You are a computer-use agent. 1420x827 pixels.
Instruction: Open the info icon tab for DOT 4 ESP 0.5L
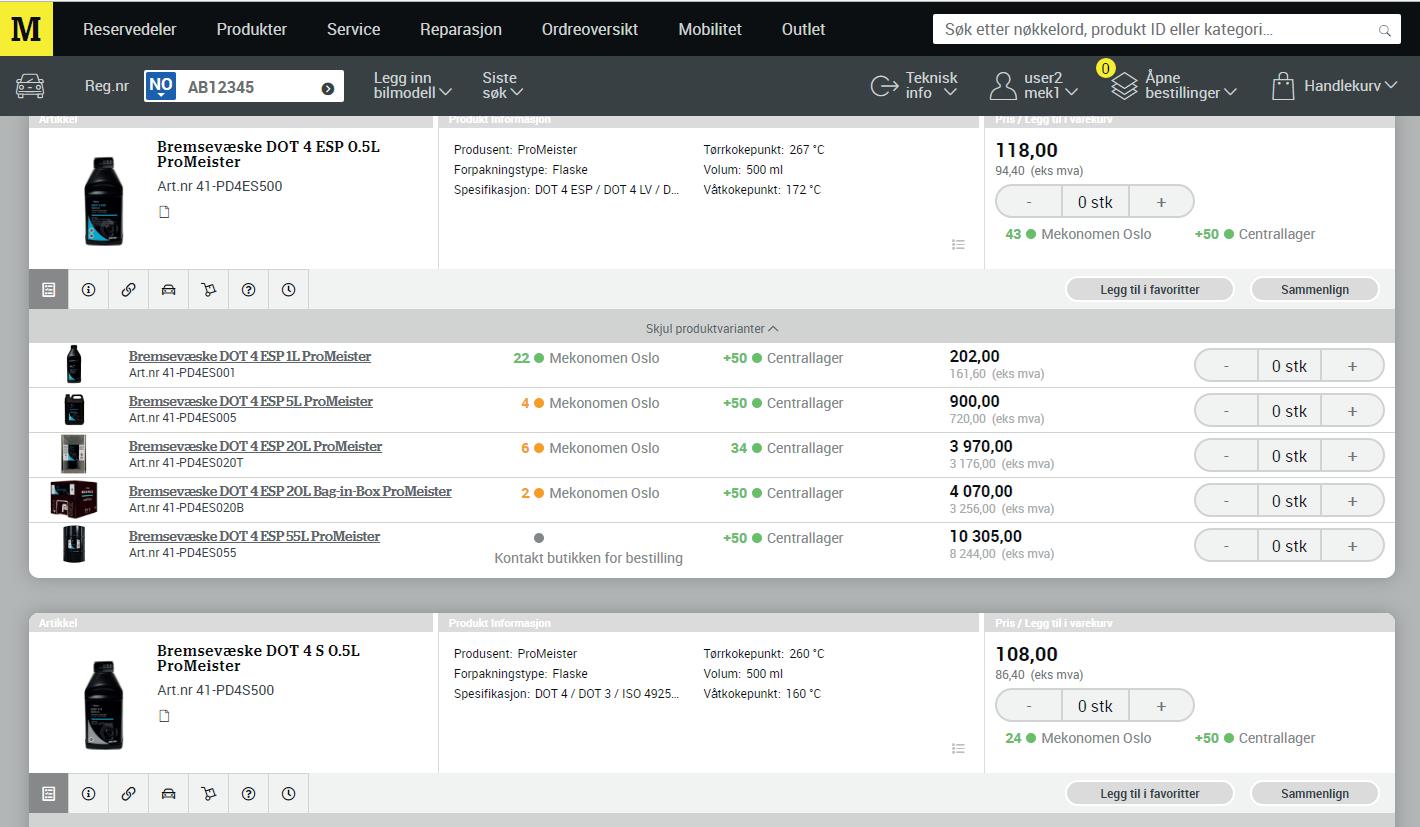(89, 290)
